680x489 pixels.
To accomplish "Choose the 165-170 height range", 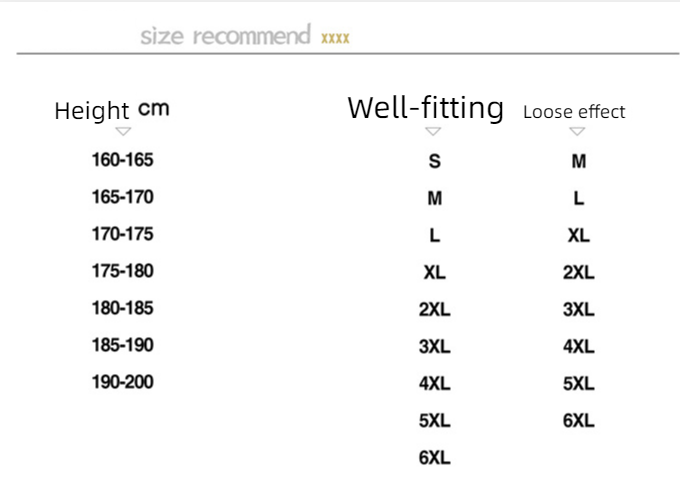I will (x=123, y=197).
